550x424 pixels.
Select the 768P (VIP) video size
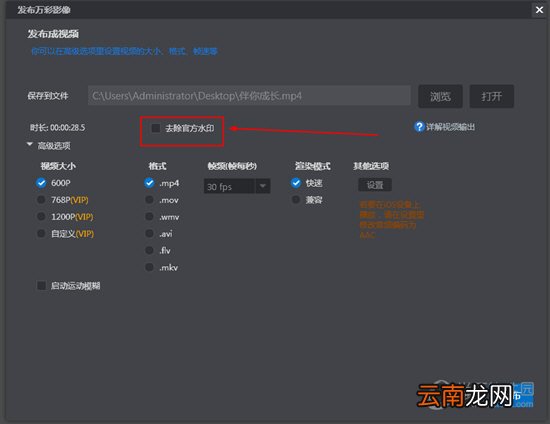point(41,200)
